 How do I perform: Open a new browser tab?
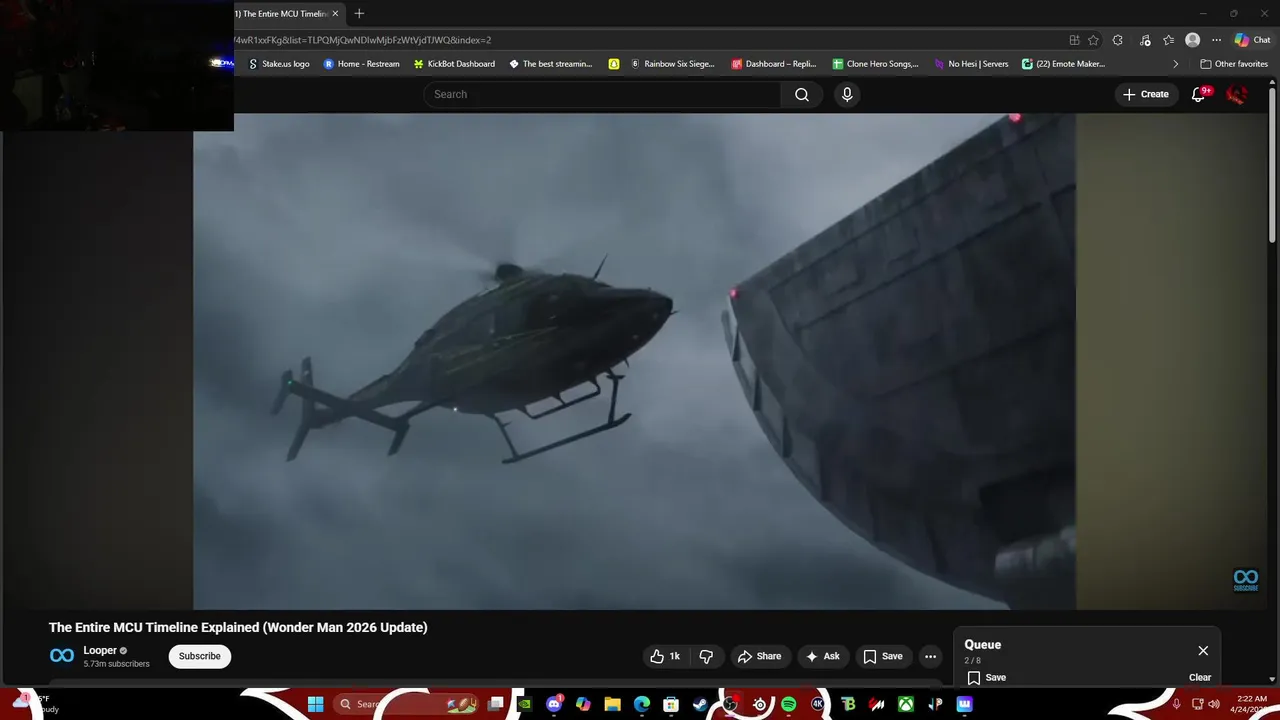coord(359,13)
